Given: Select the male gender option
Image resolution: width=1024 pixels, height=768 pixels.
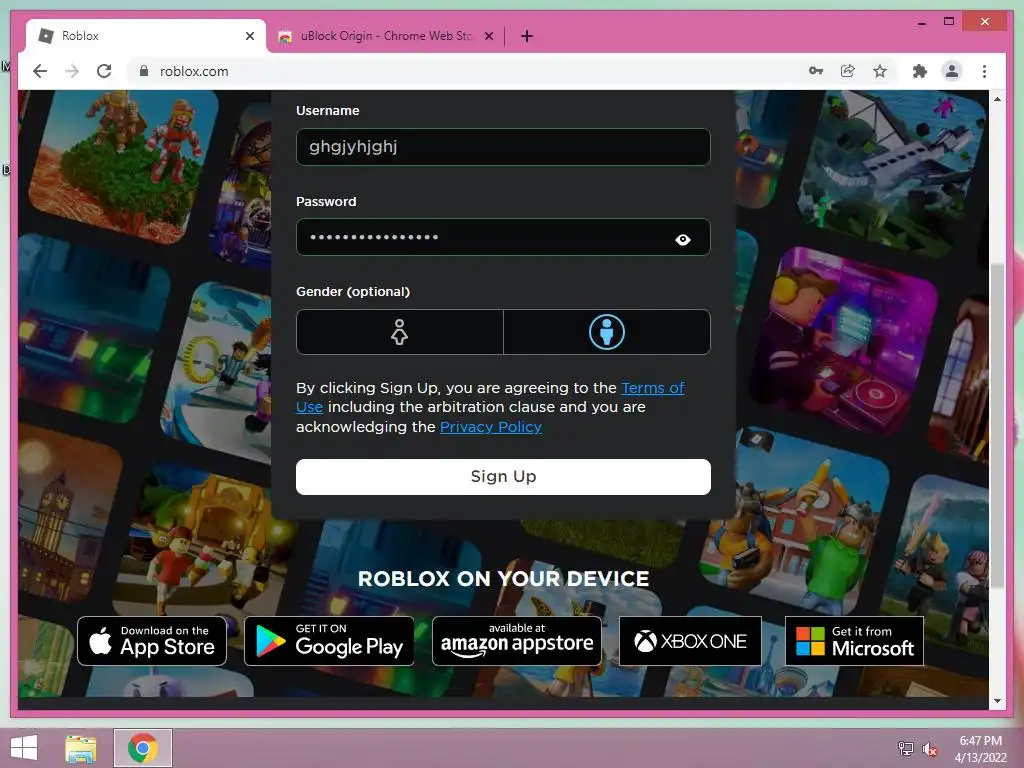Looking at the screenshot, I should tap(607, 332).
